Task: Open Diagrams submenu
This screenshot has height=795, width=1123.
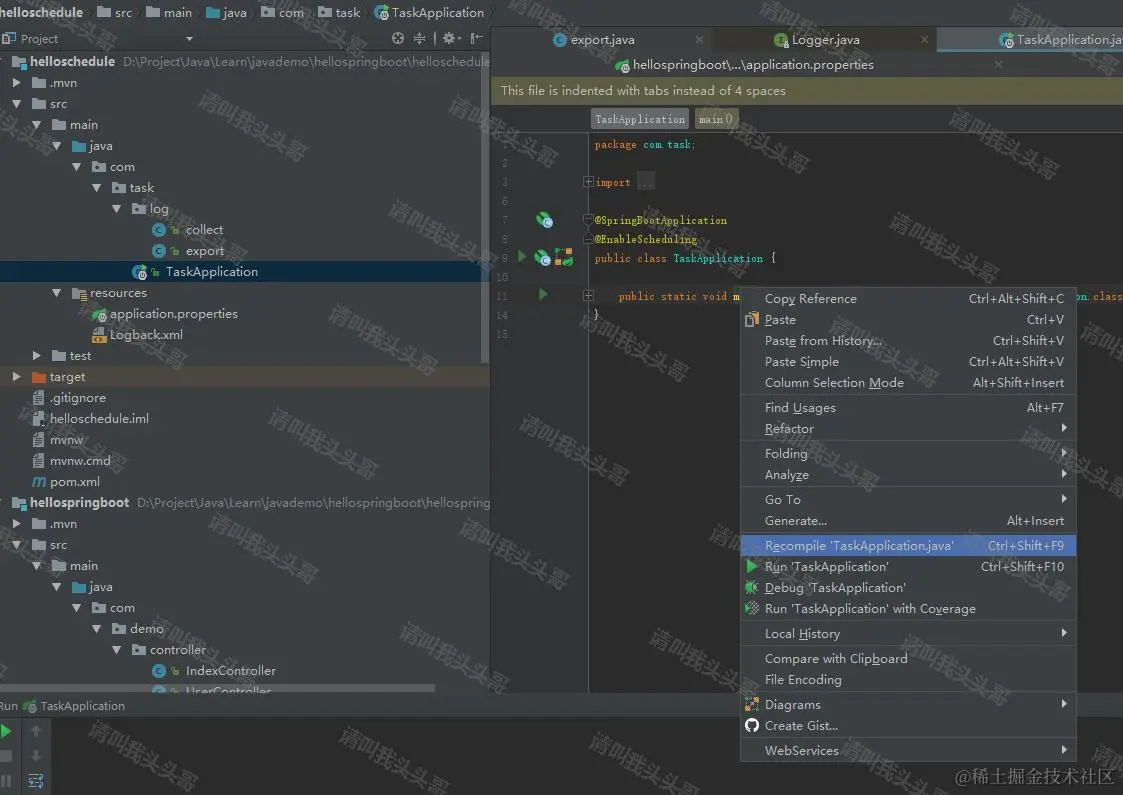Action: 907,705
